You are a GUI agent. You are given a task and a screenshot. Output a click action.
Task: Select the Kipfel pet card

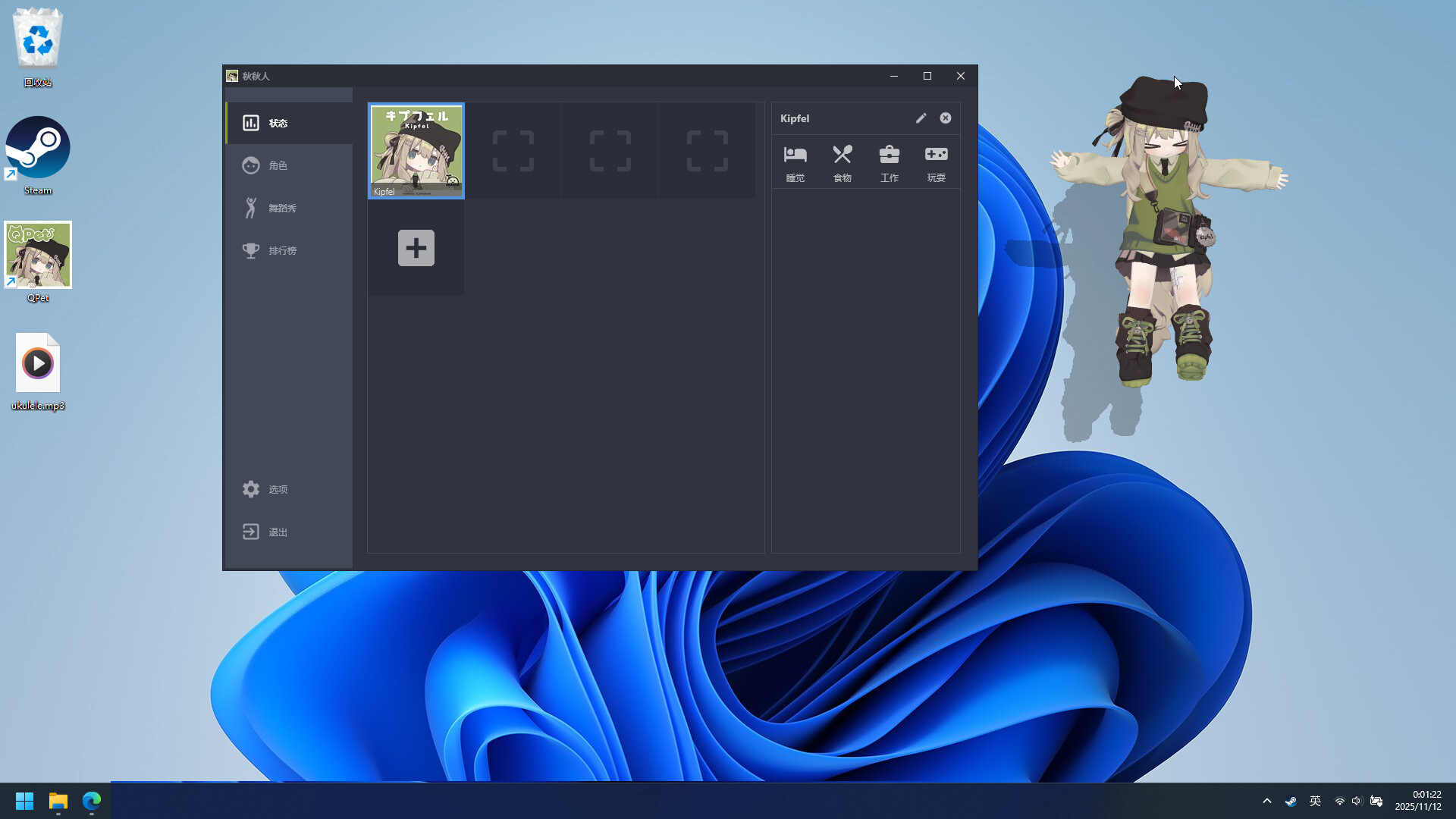pyautogui.click(x=416, y=150)
